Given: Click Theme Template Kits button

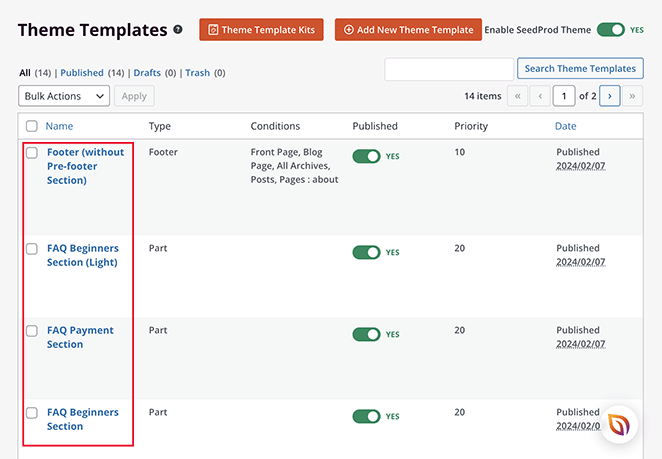Looking at the screenshot, I should point(261,30).
